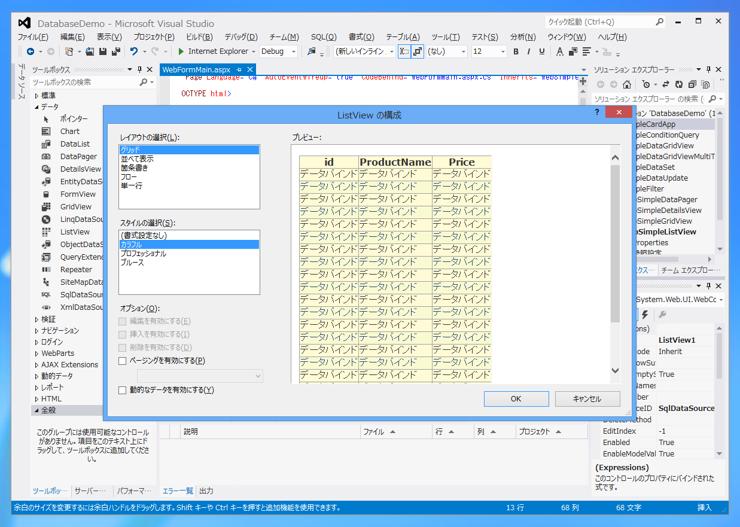Image resolution: width=740 pixels, height=527 pixels.
Task: Enable the dynamic data checkbox (動的なデータを有効にする)
Action: click(x=122, y=390)
